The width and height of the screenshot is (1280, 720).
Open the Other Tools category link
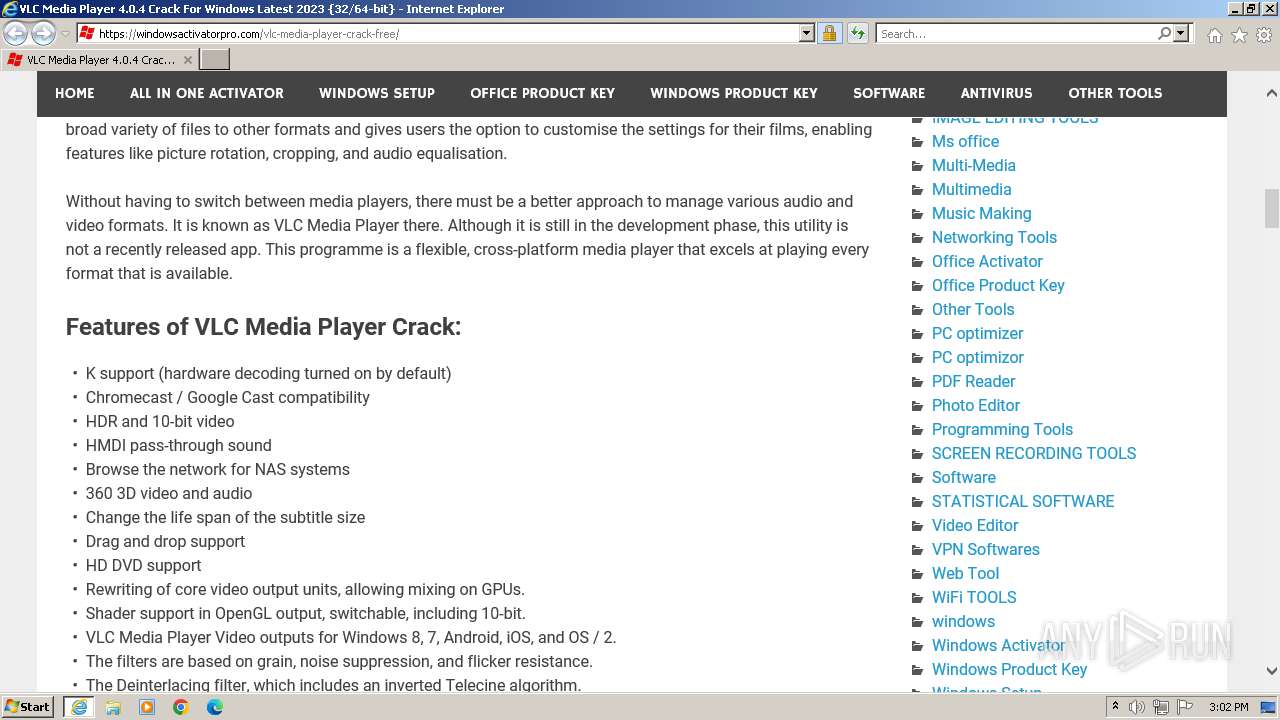[x=973, y=310]
